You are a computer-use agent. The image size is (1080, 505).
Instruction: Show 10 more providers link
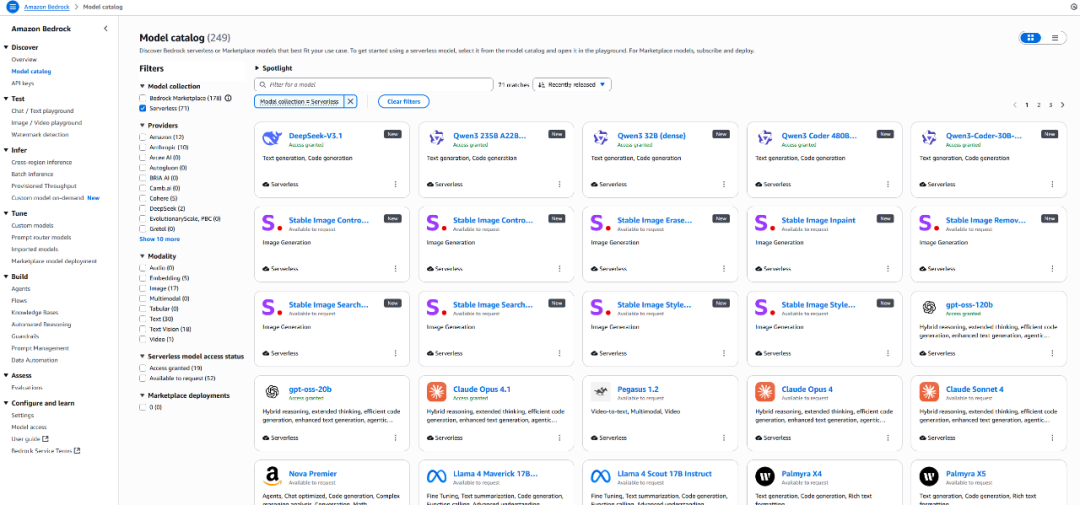point(159,239)
